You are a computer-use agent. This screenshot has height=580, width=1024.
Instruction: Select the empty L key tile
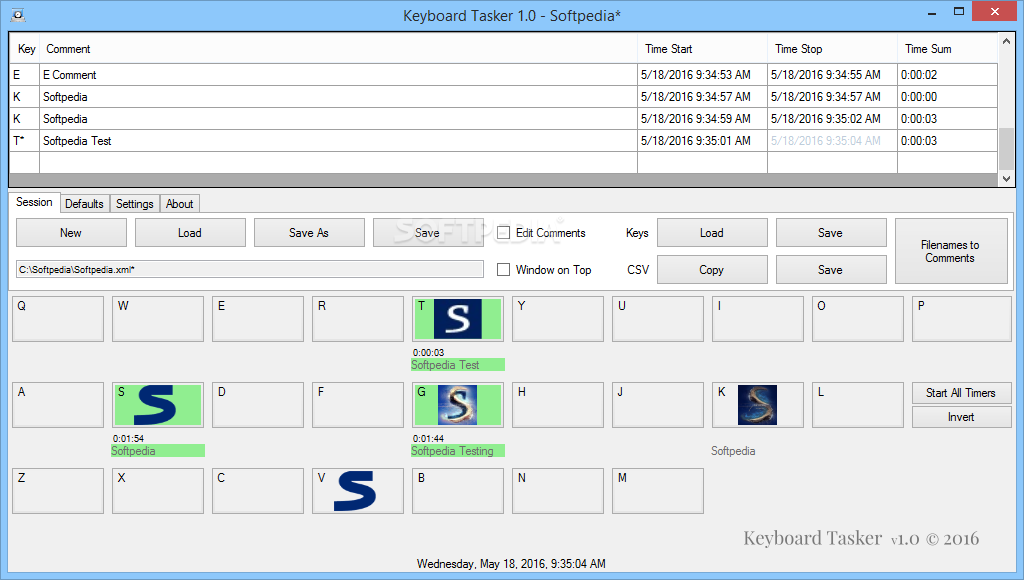857,405
